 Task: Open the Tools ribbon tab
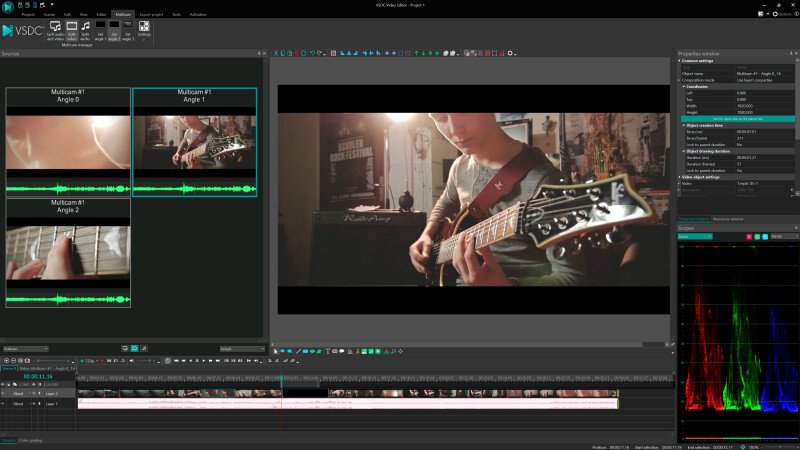[177, 15]
